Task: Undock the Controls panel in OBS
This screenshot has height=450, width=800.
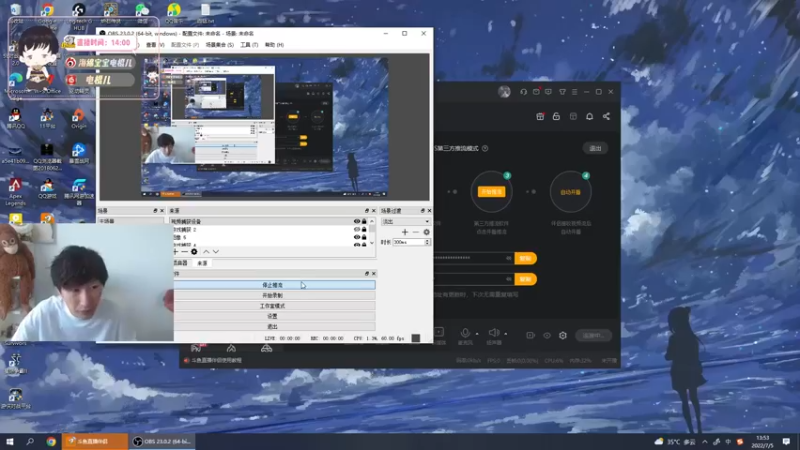Action: pos(366,274)
